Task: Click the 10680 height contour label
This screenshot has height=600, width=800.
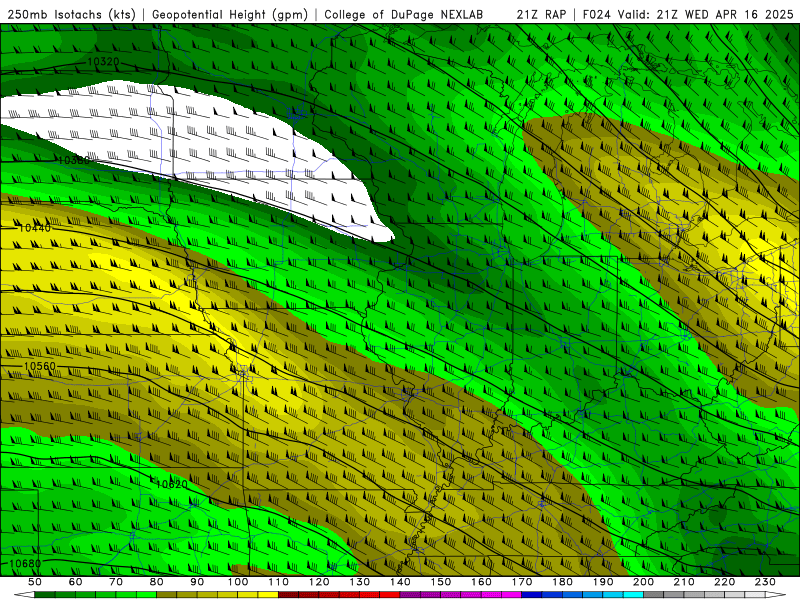Action: pos(25,564)
